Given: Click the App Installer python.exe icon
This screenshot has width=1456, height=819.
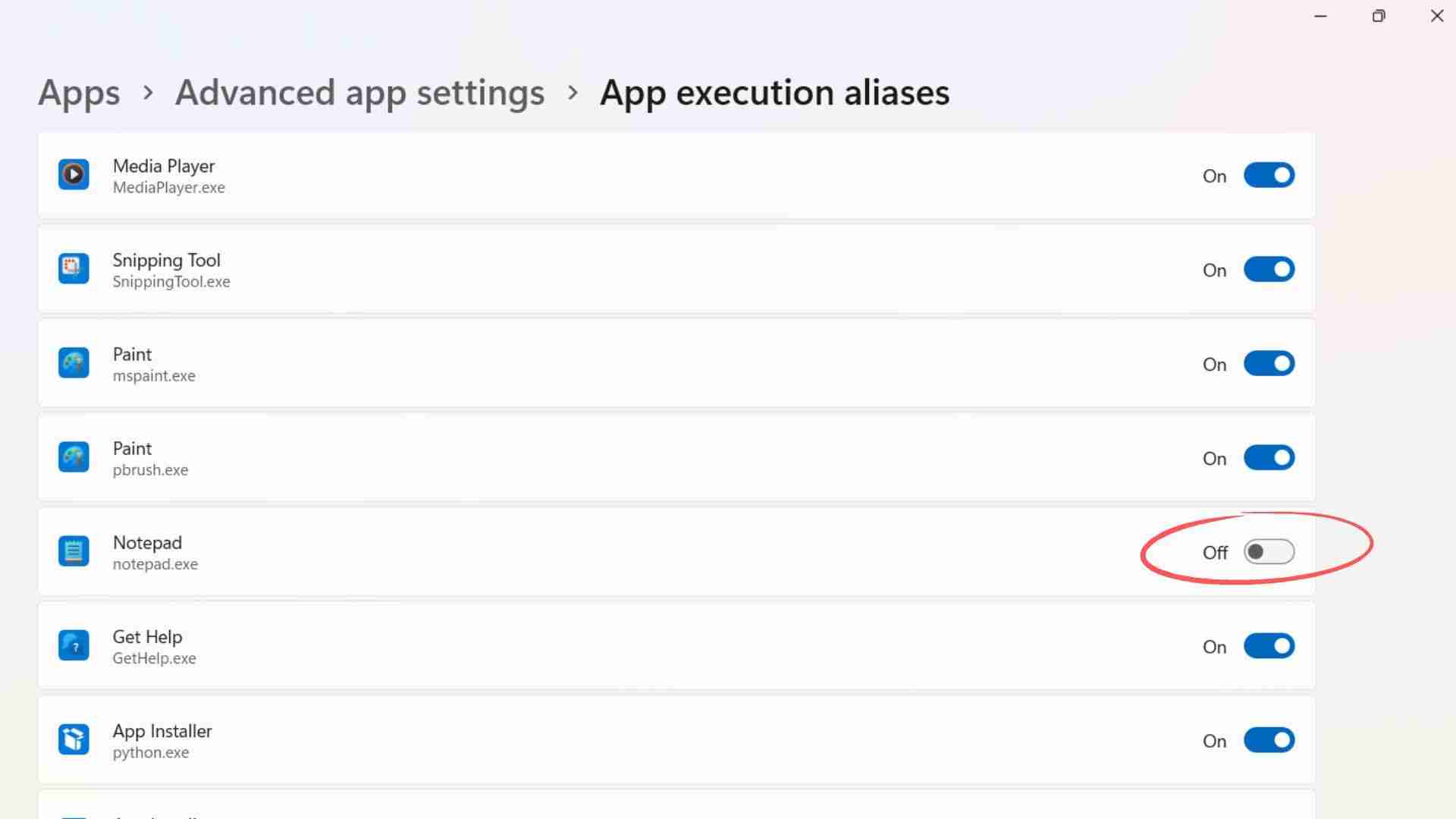Looking at the screenshot, I should click(x=74, y=739).
